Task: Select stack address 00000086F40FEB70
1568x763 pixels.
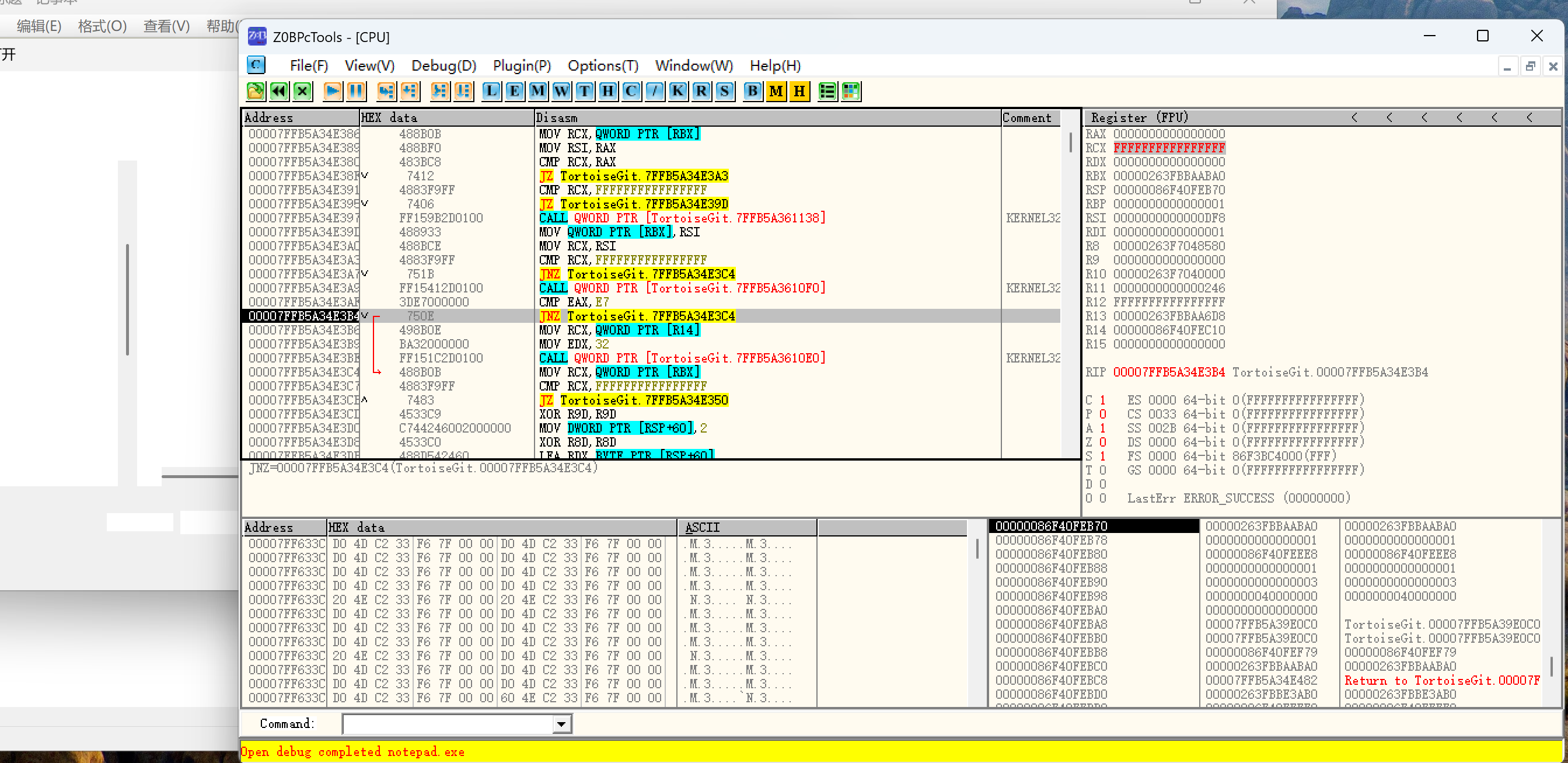Action: [x=1093, y=526]
